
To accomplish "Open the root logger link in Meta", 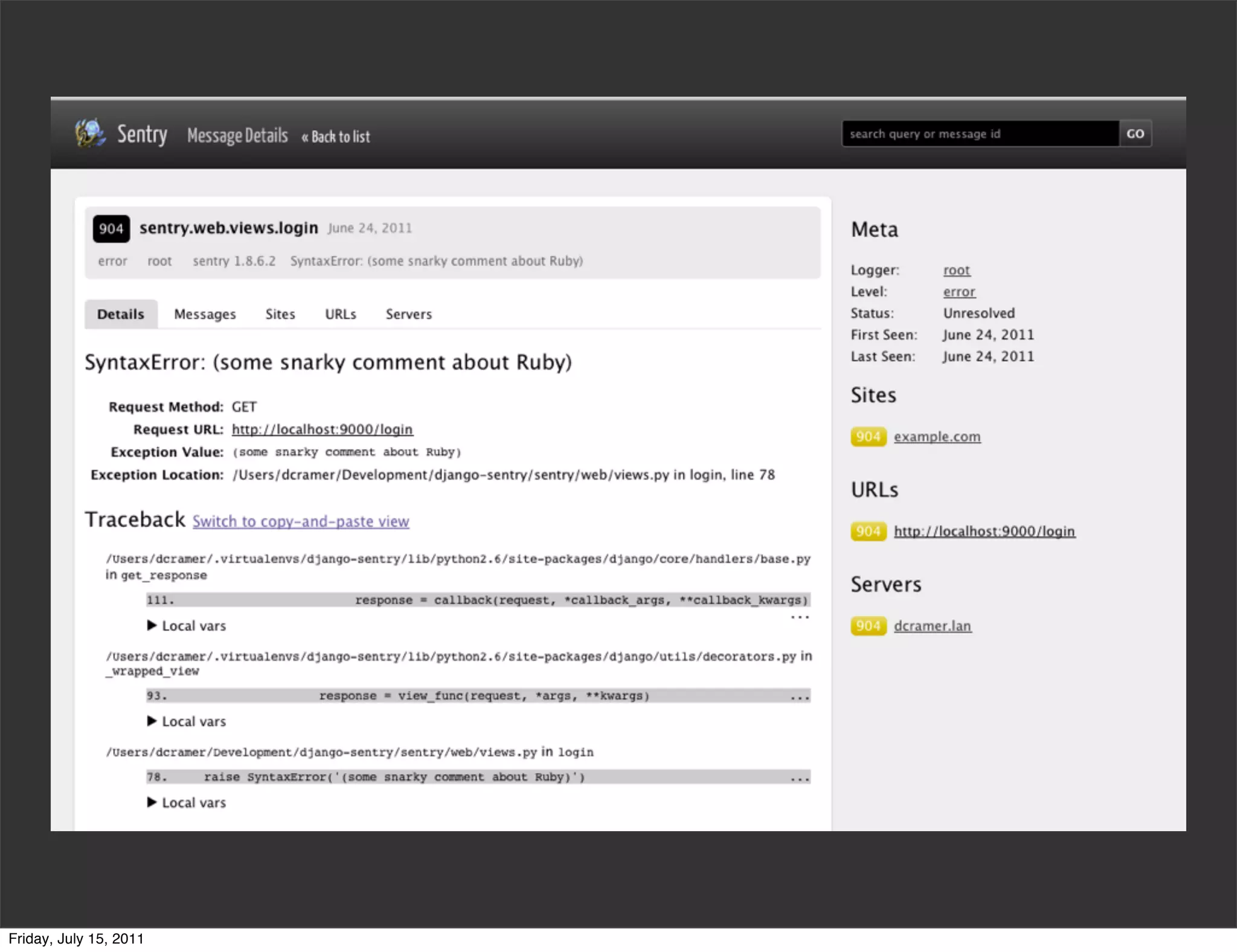I will (957, 270).
